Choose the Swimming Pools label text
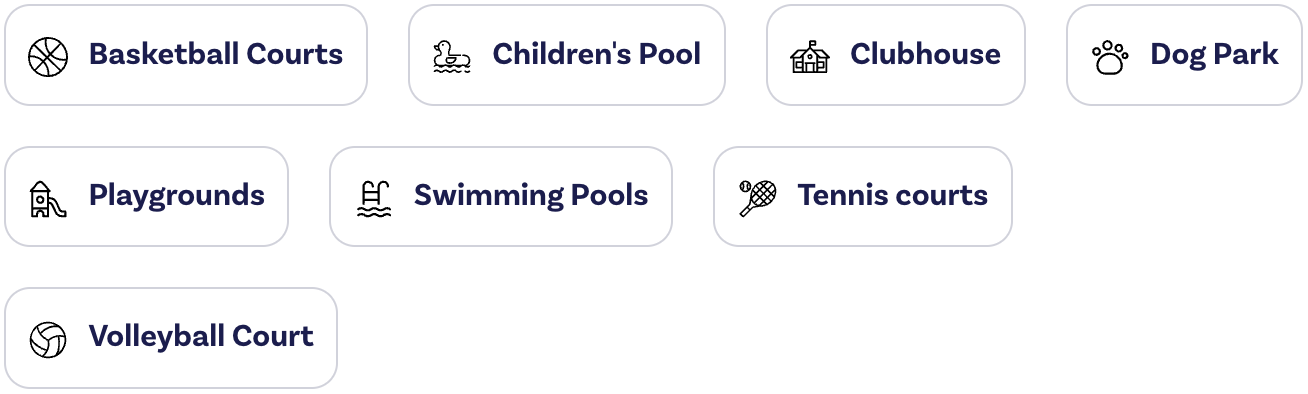The width and height of the screenshot is (1308, 394). 531,196
